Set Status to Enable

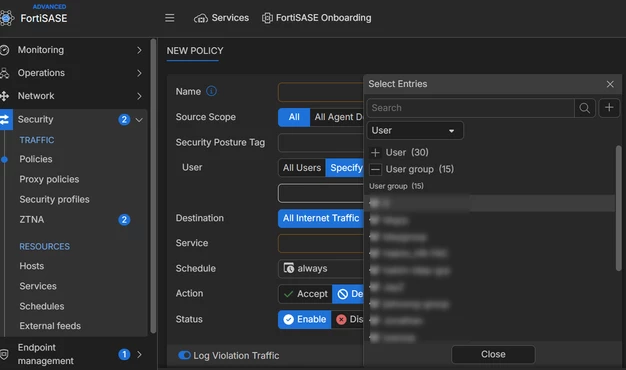click(305, 319)
